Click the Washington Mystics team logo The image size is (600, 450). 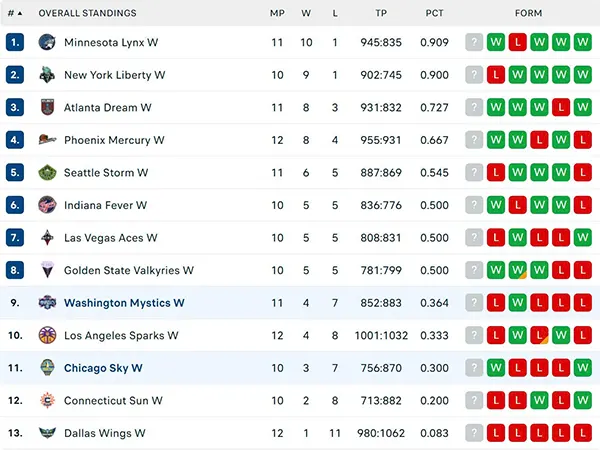point(47,303)
